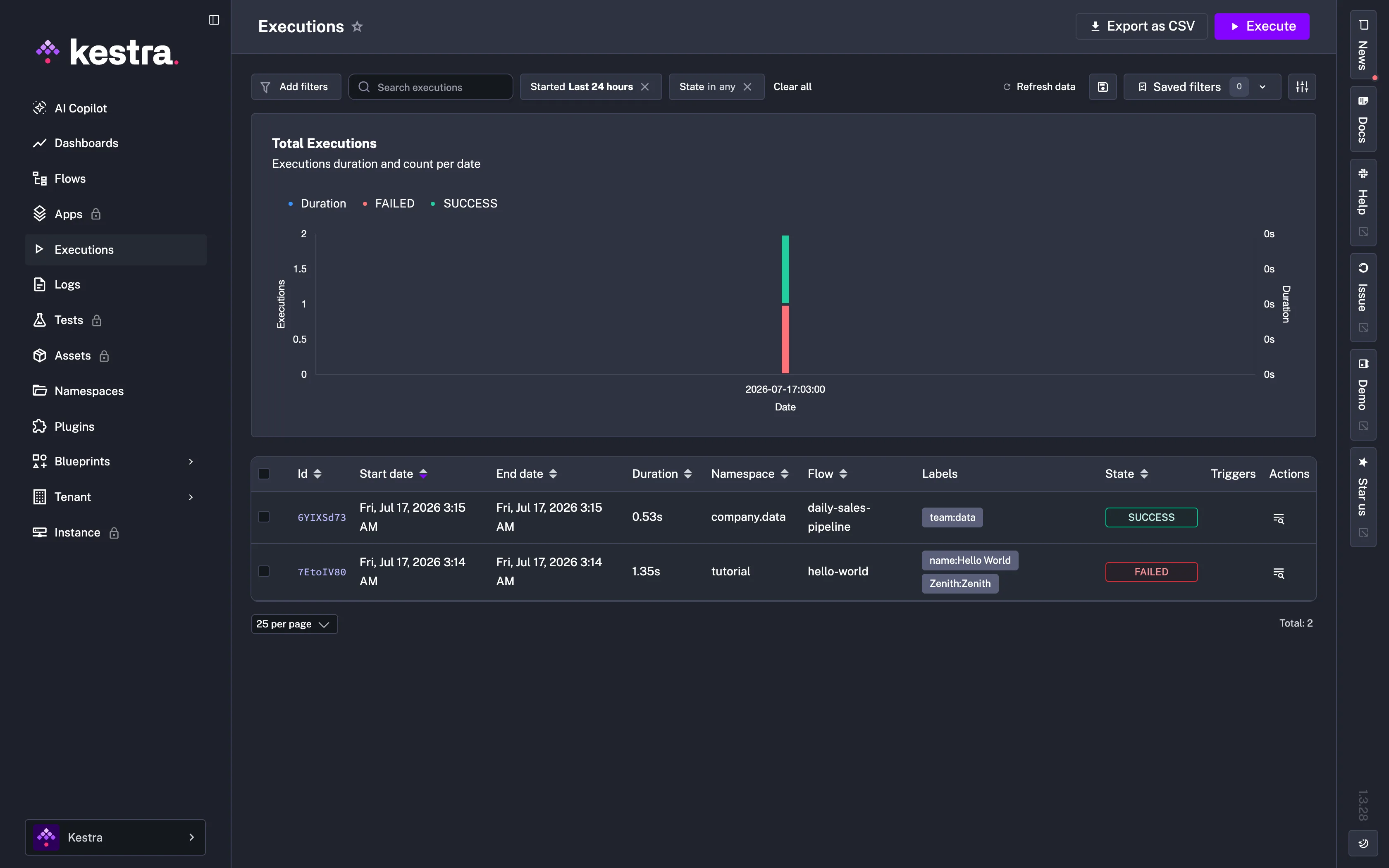
Task: Open the Kestra tenant switcher
Action: tap(115, 837)
